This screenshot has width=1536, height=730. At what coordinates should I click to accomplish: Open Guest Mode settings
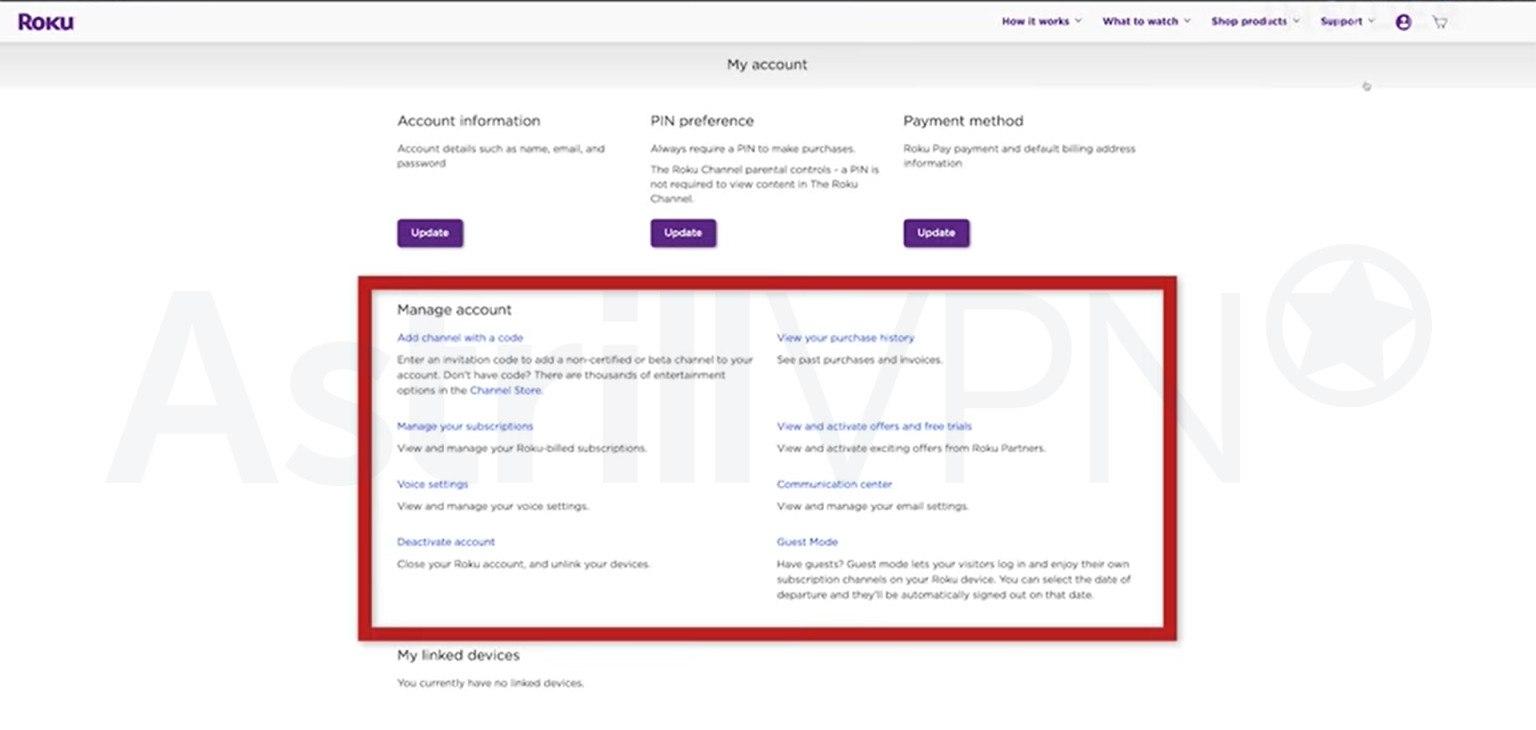pyautogui.click(x=807, y=542)
